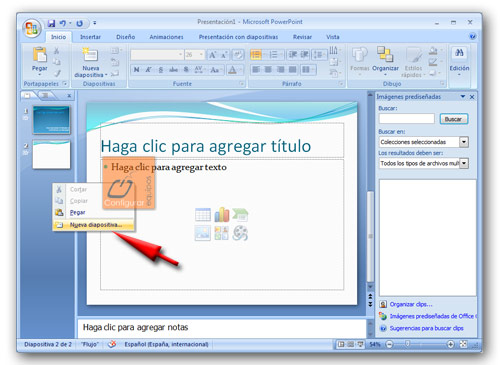The image size is (500, 365).
Task: Open Sugerencias para buscar clips link
Action: coord(427,328)
